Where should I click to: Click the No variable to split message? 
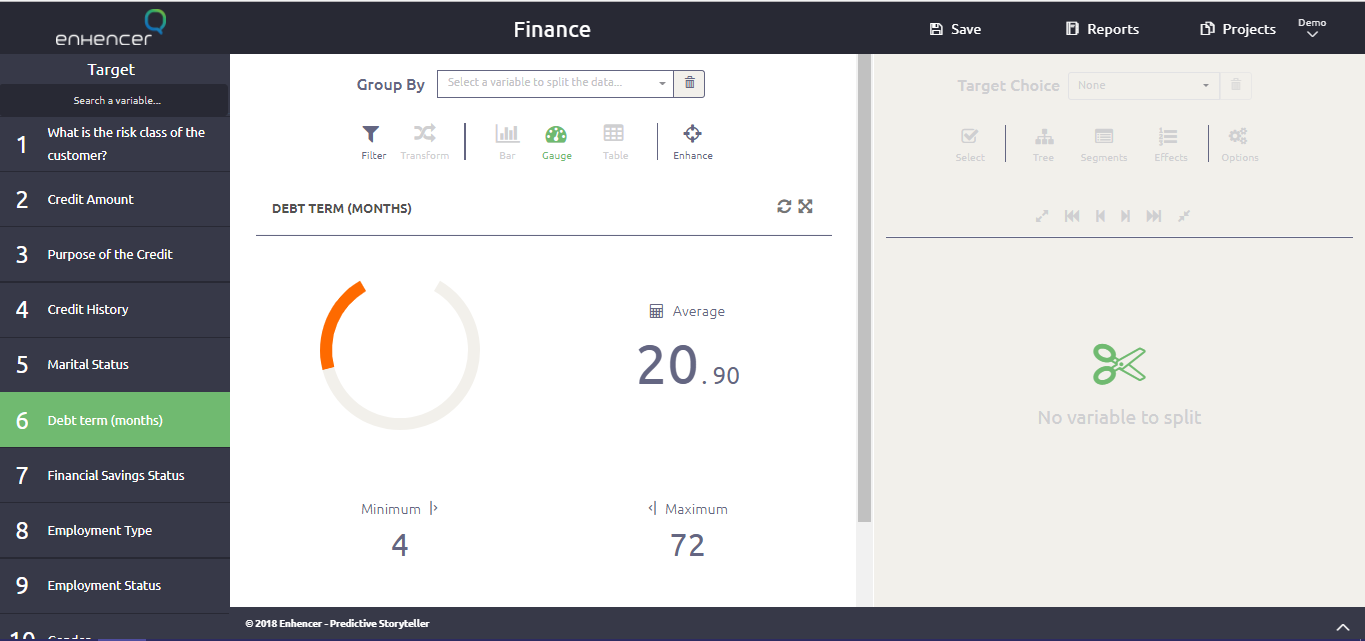tap(1119, 418)
